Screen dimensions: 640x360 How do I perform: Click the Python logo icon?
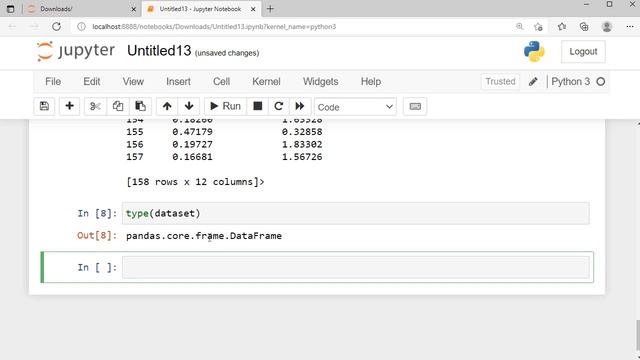[534, 51]
